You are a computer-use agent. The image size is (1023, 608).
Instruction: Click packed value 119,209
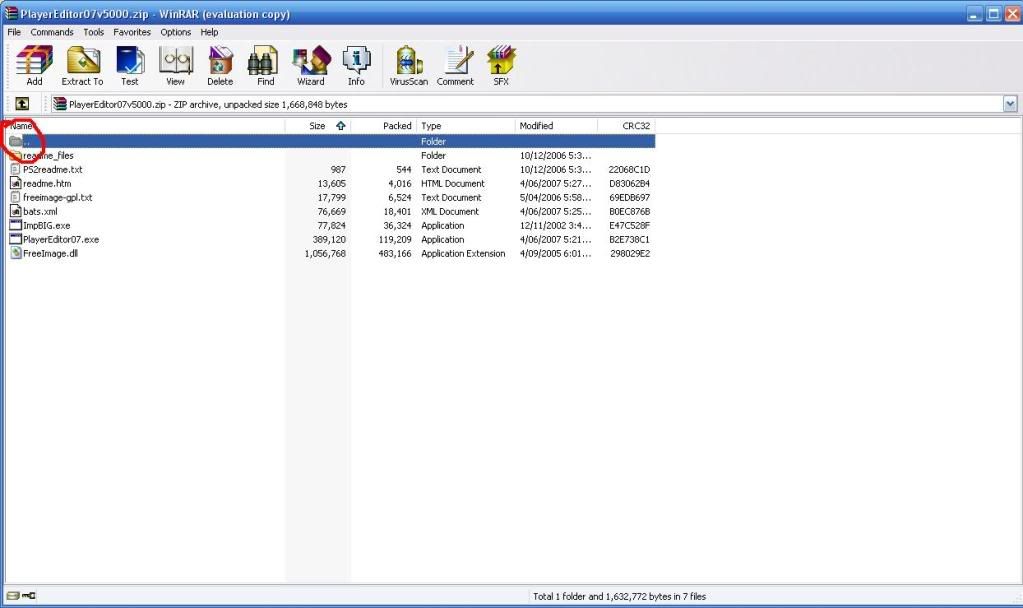[395, 239]
